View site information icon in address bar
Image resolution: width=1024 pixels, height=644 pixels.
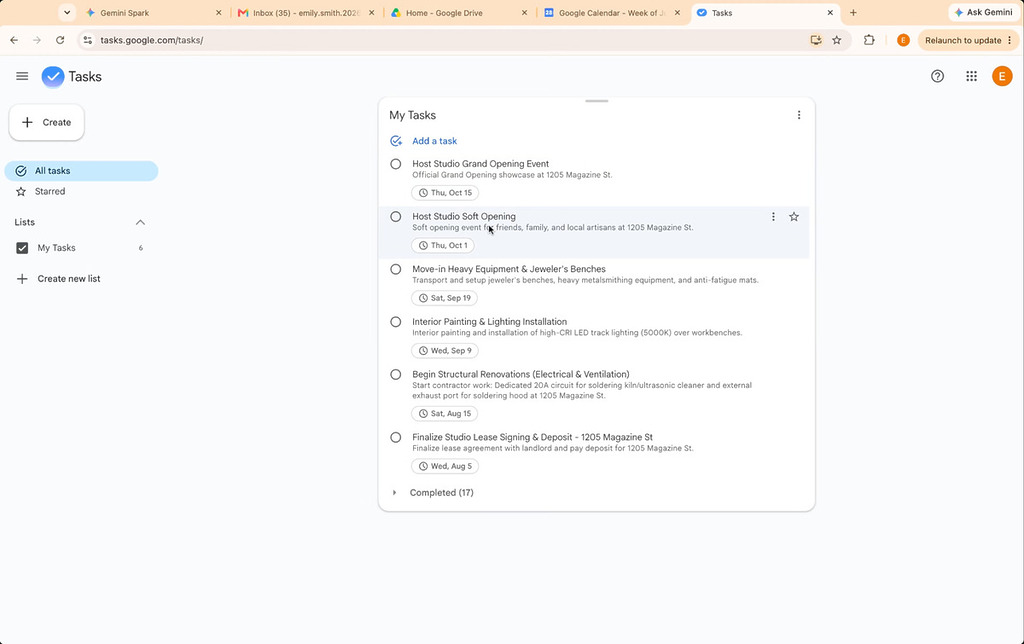point(88,40)
